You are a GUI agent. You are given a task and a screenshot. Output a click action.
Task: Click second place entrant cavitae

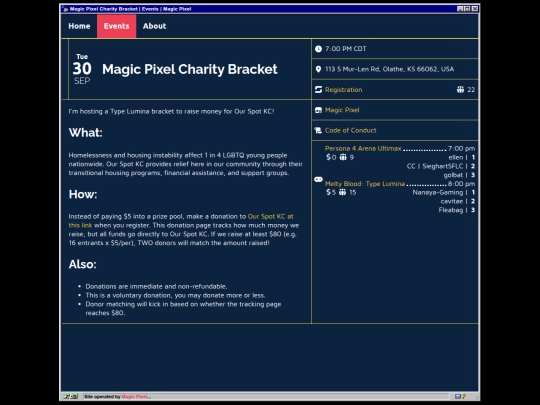point(451,201)
